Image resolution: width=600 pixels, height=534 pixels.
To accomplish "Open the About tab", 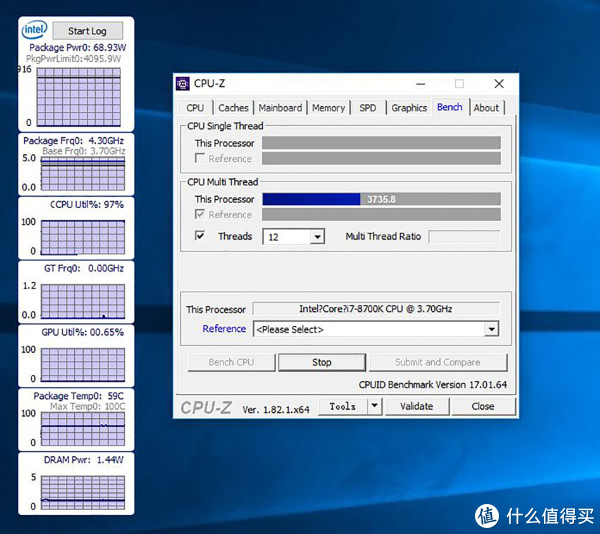I will click(486, 108).
